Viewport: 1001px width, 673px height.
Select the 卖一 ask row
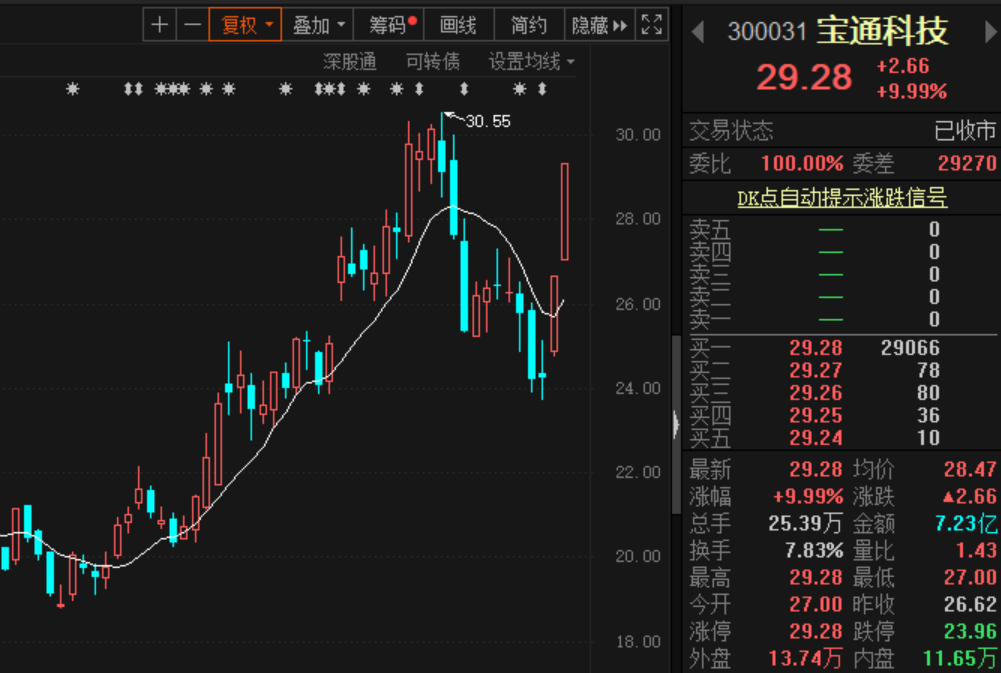tap(841, 319)
